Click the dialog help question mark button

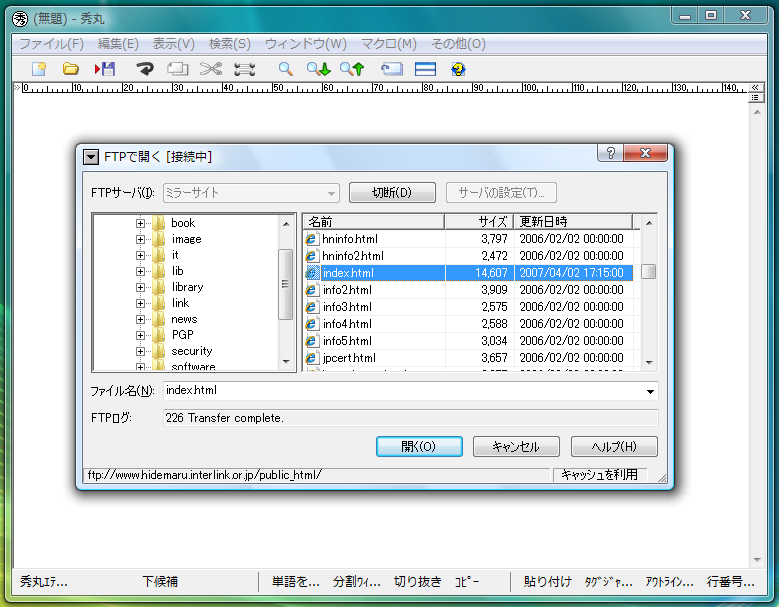click(x=611, y=153)
